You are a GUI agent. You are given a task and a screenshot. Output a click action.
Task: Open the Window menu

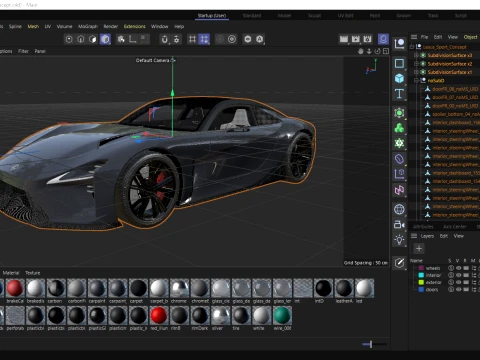point(159,26)
